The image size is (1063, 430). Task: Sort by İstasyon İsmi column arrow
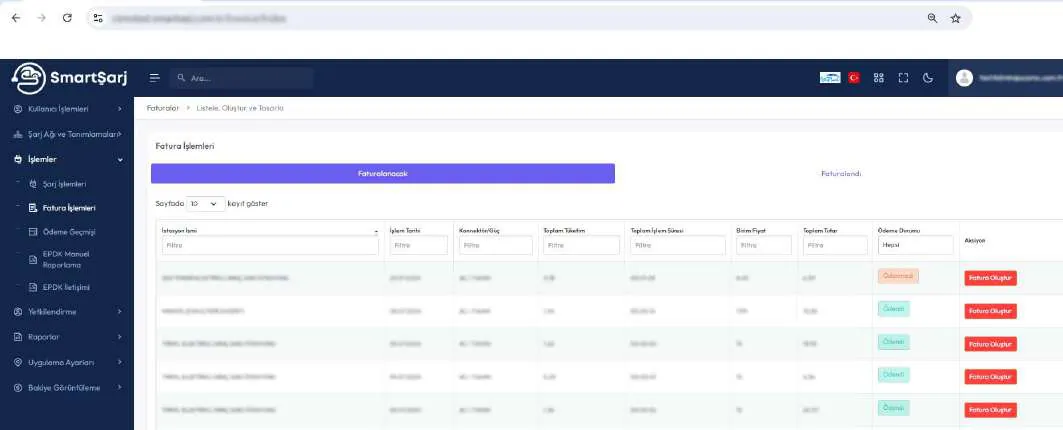(376, 231)
